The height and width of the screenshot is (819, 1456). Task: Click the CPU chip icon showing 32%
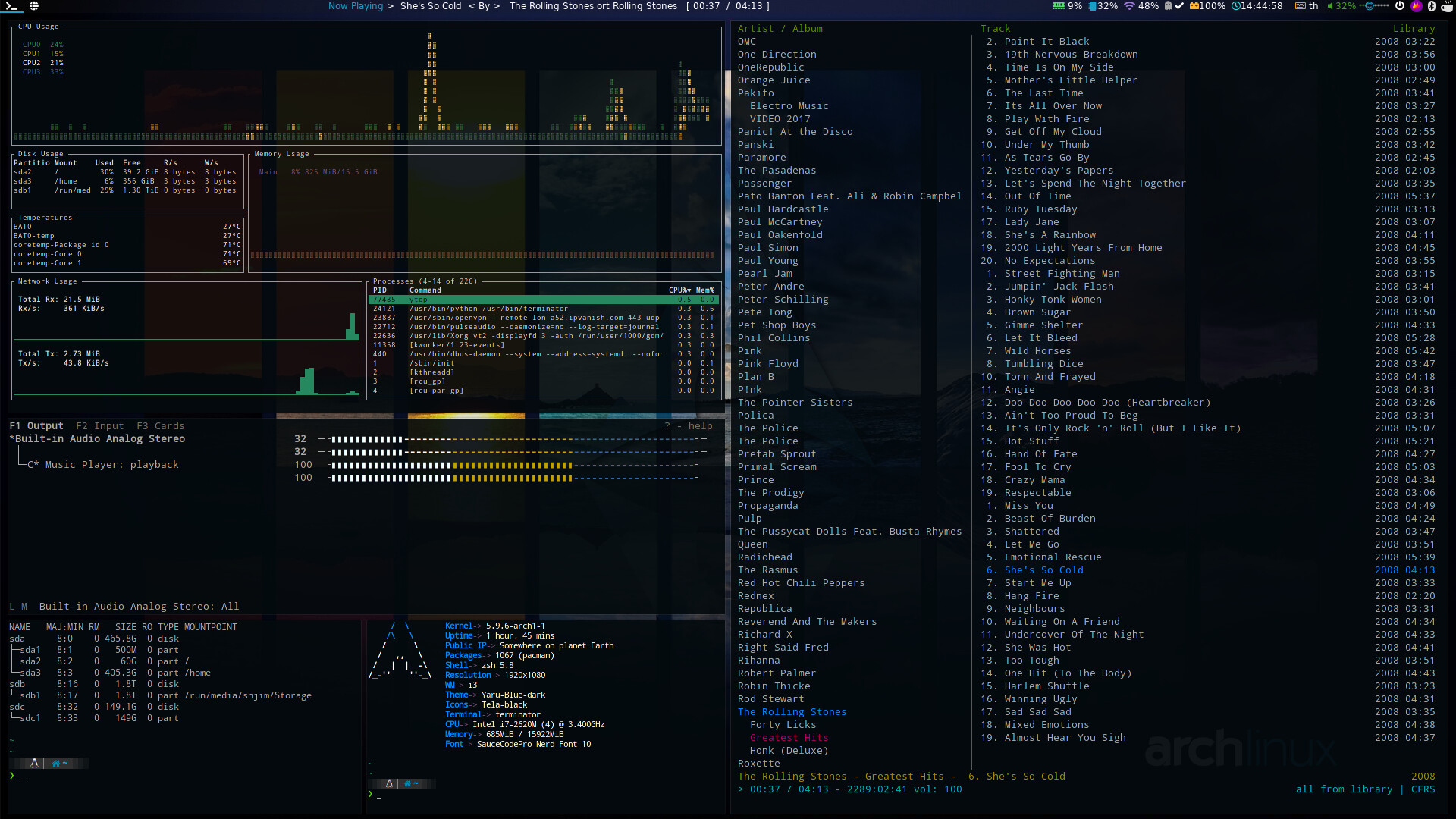[1093, 6]
